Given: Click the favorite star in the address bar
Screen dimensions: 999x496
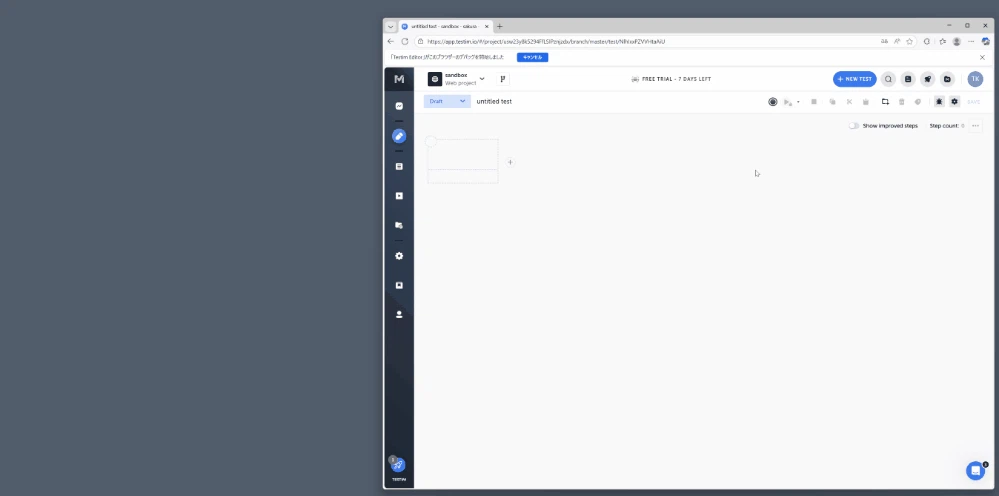Looking at the screenshot, I should [910, 41].
